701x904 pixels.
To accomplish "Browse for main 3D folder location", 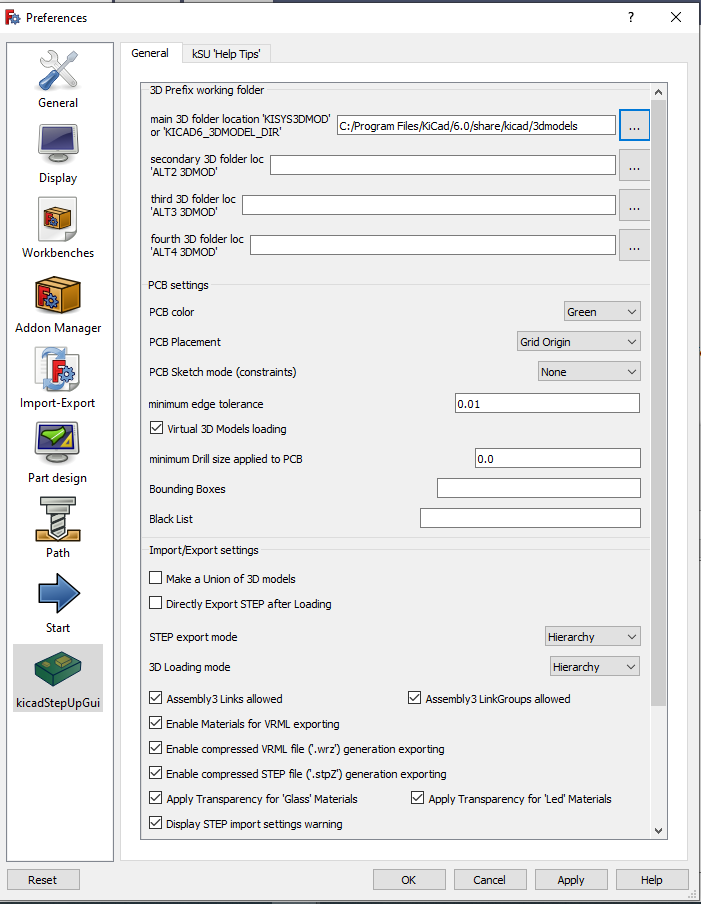I will pos(634,125).
